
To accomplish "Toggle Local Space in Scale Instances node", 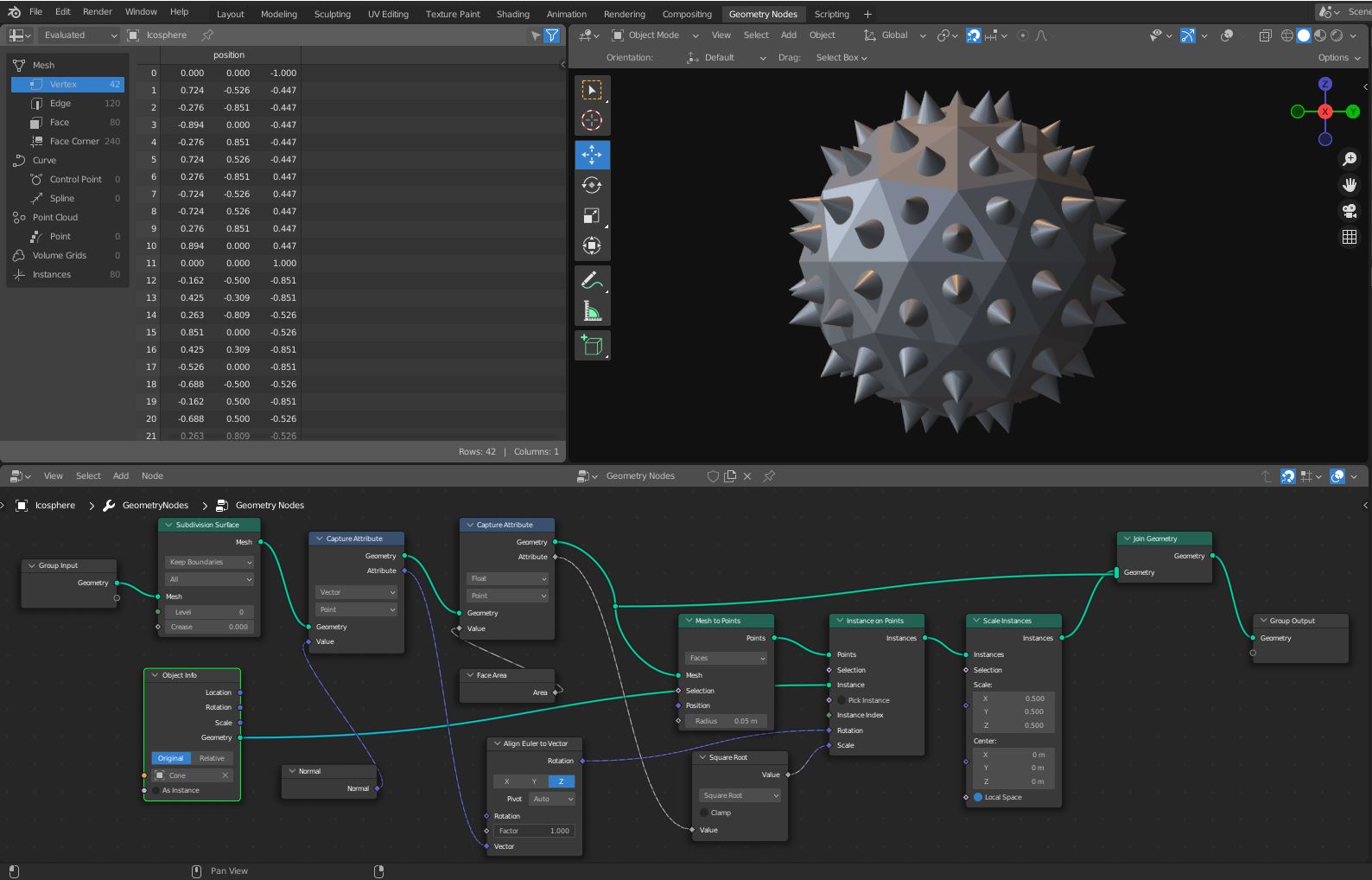I will 978,797.
